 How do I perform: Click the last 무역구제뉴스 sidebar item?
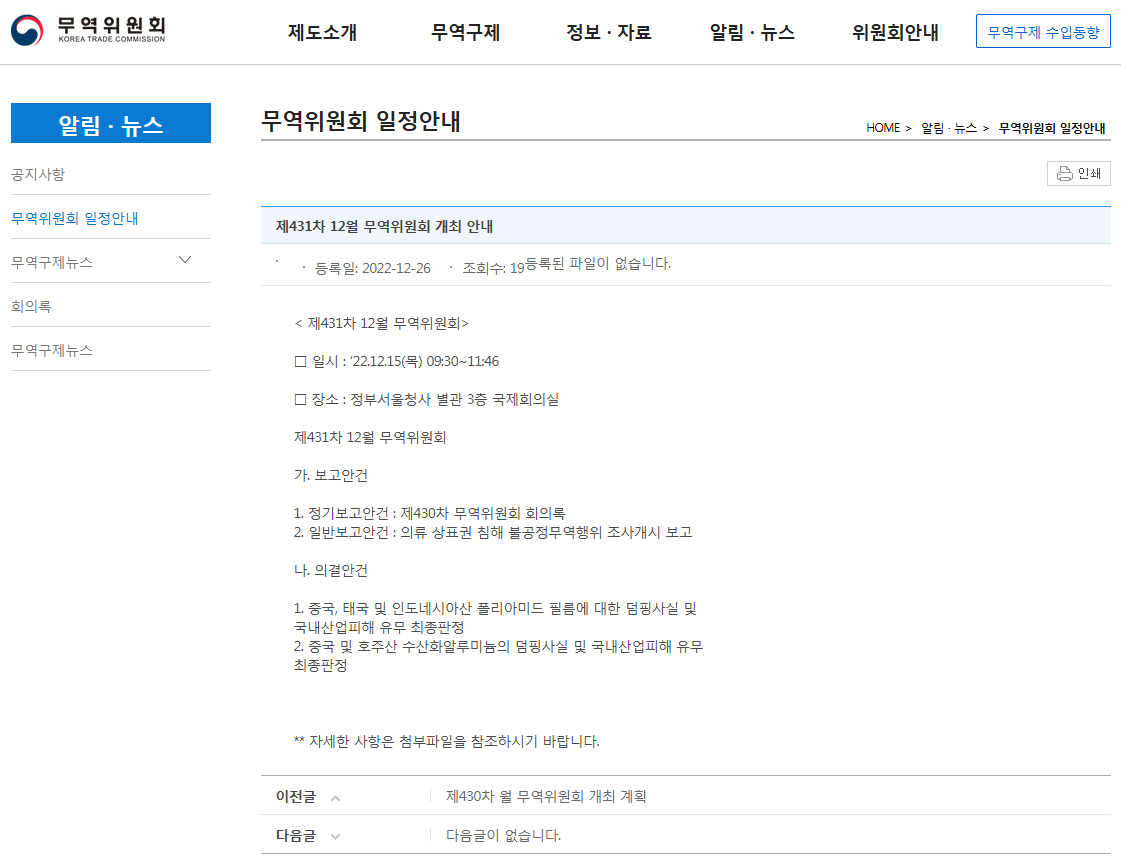tap(52, 351)
